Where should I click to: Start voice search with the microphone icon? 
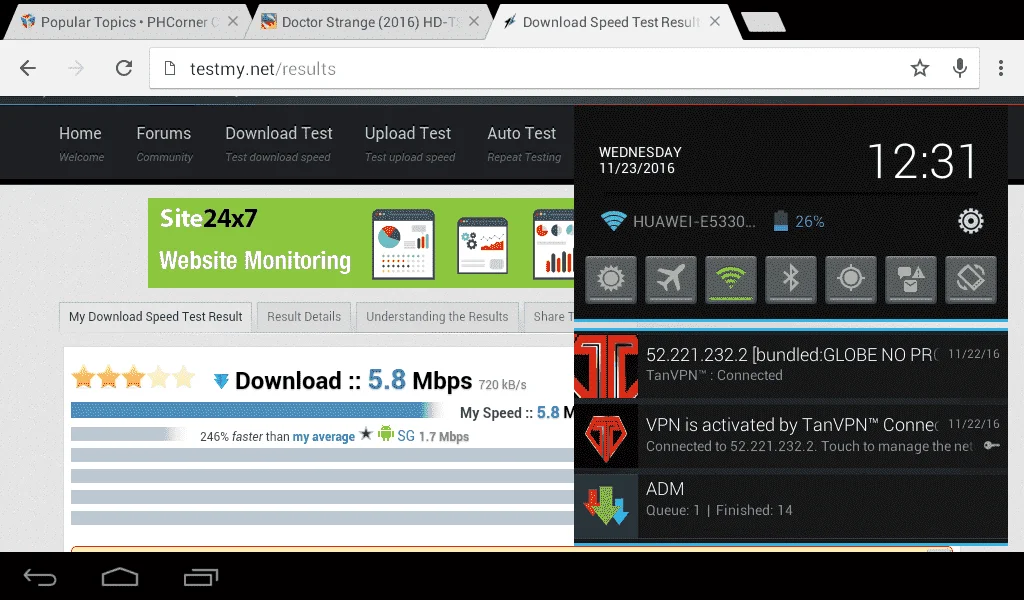(959, 68)
